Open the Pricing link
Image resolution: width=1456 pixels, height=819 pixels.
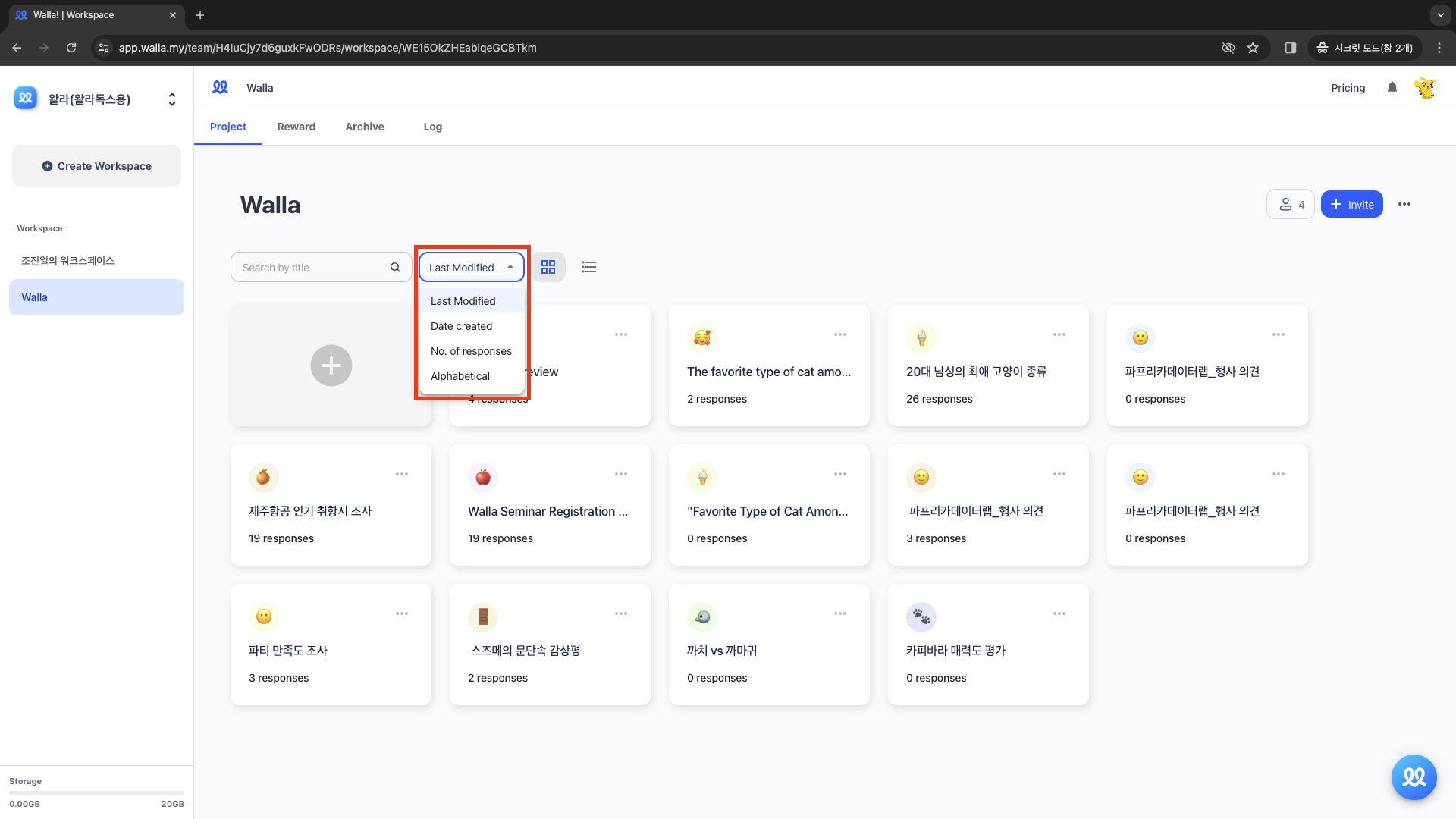pyautogui.click(x=1348, y=88)
